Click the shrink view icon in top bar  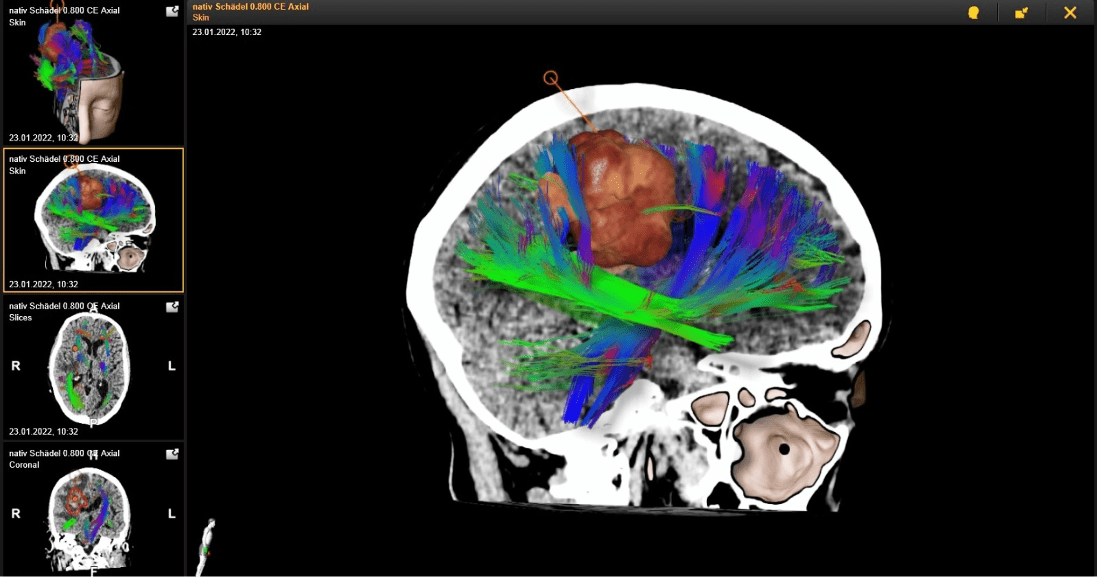point(1021,13)
